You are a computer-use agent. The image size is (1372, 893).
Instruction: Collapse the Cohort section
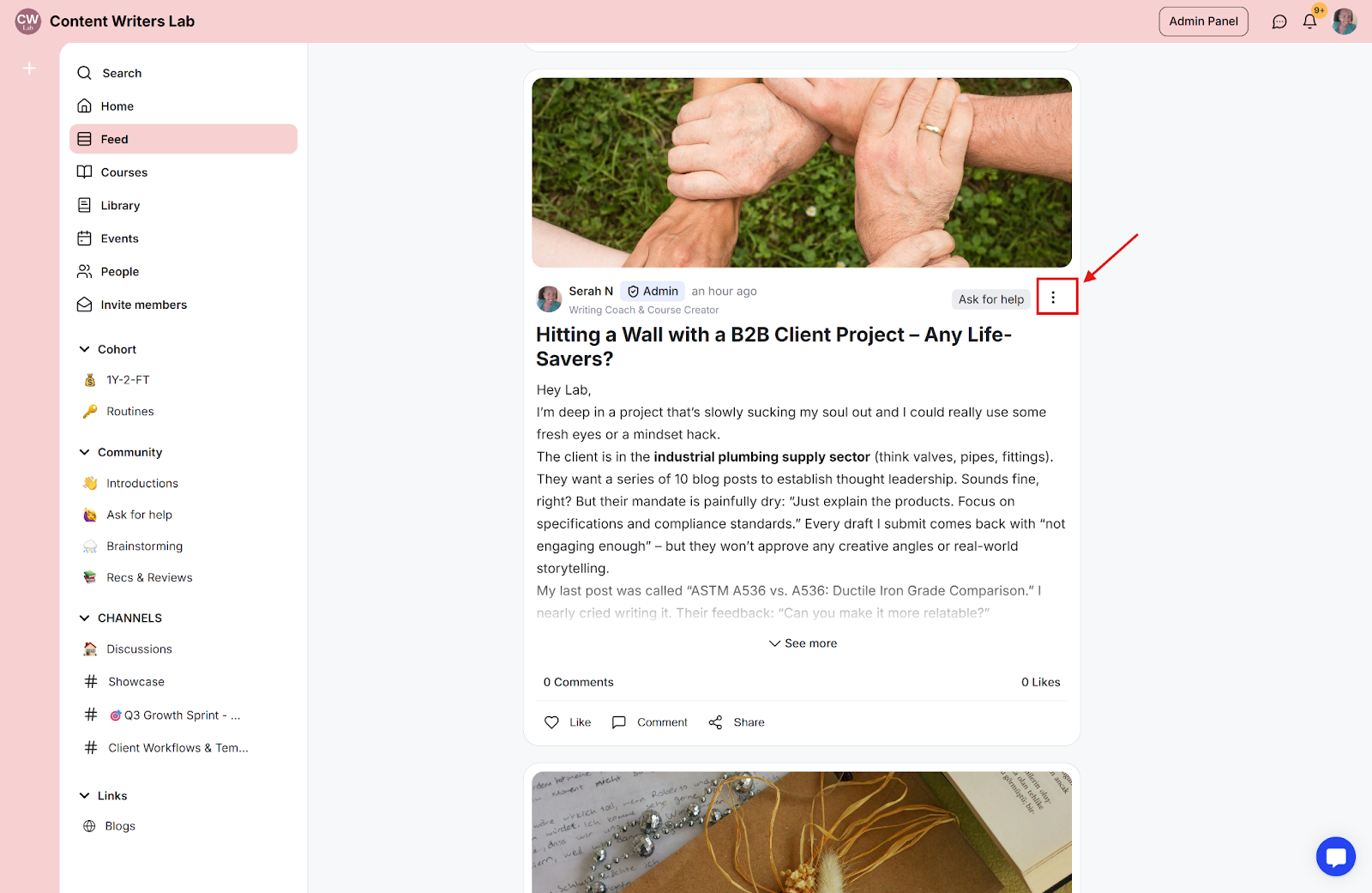click(84, 349)
